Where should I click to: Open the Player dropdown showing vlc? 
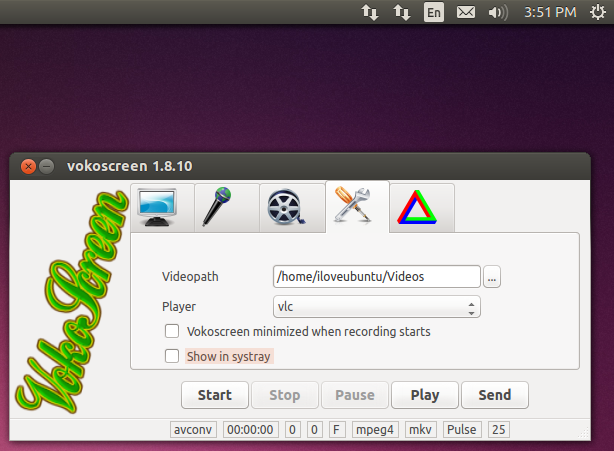[377, 307]
